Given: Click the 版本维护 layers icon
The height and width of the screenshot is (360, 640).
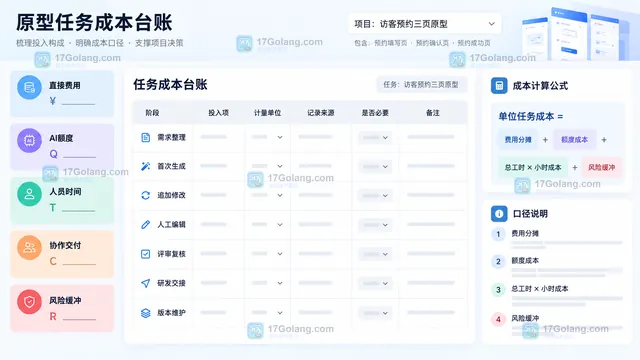Looking at the screenshot, I should pyautogui.click(x=145, y=313).
